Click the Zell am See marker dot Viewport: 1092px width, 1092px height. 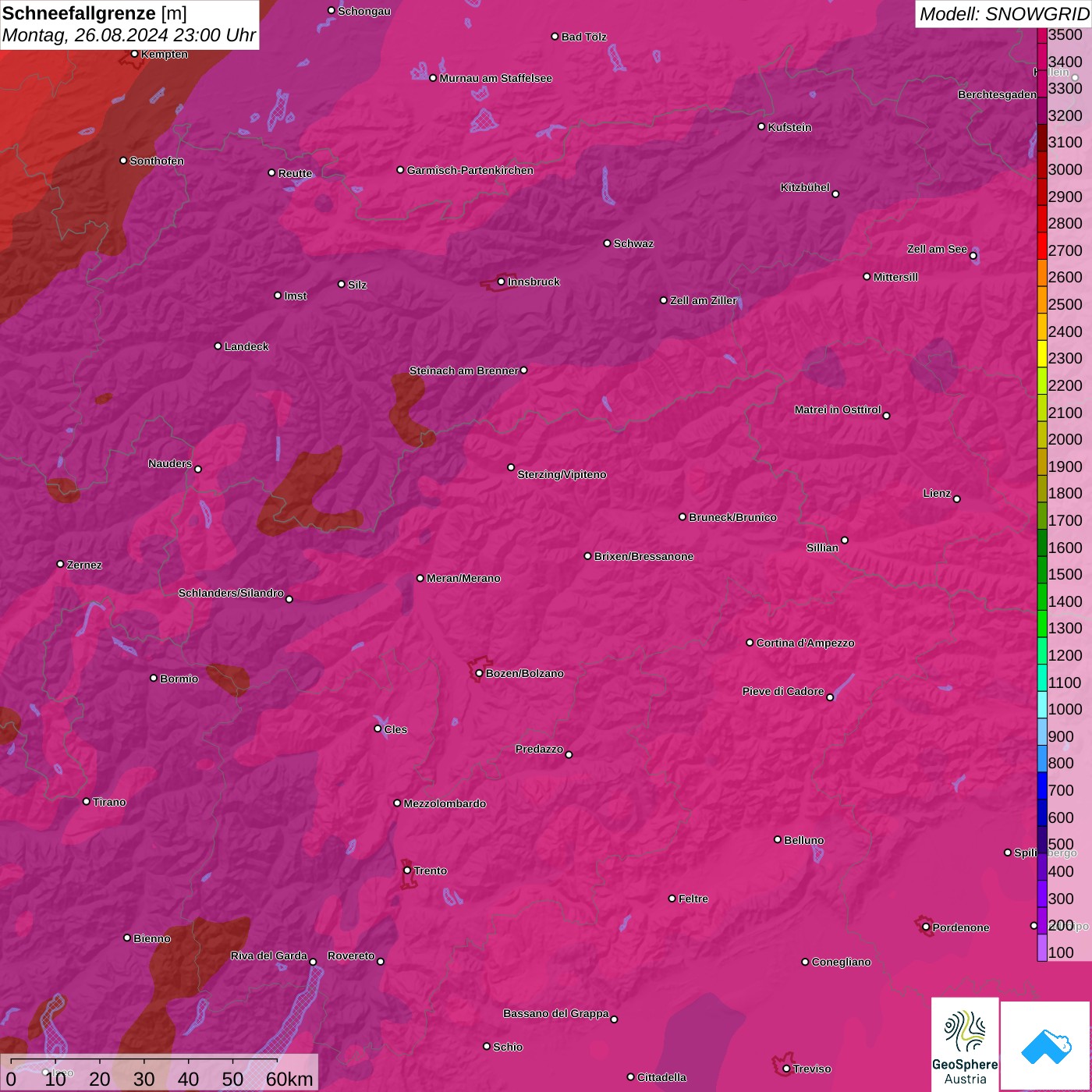[973, 256]
